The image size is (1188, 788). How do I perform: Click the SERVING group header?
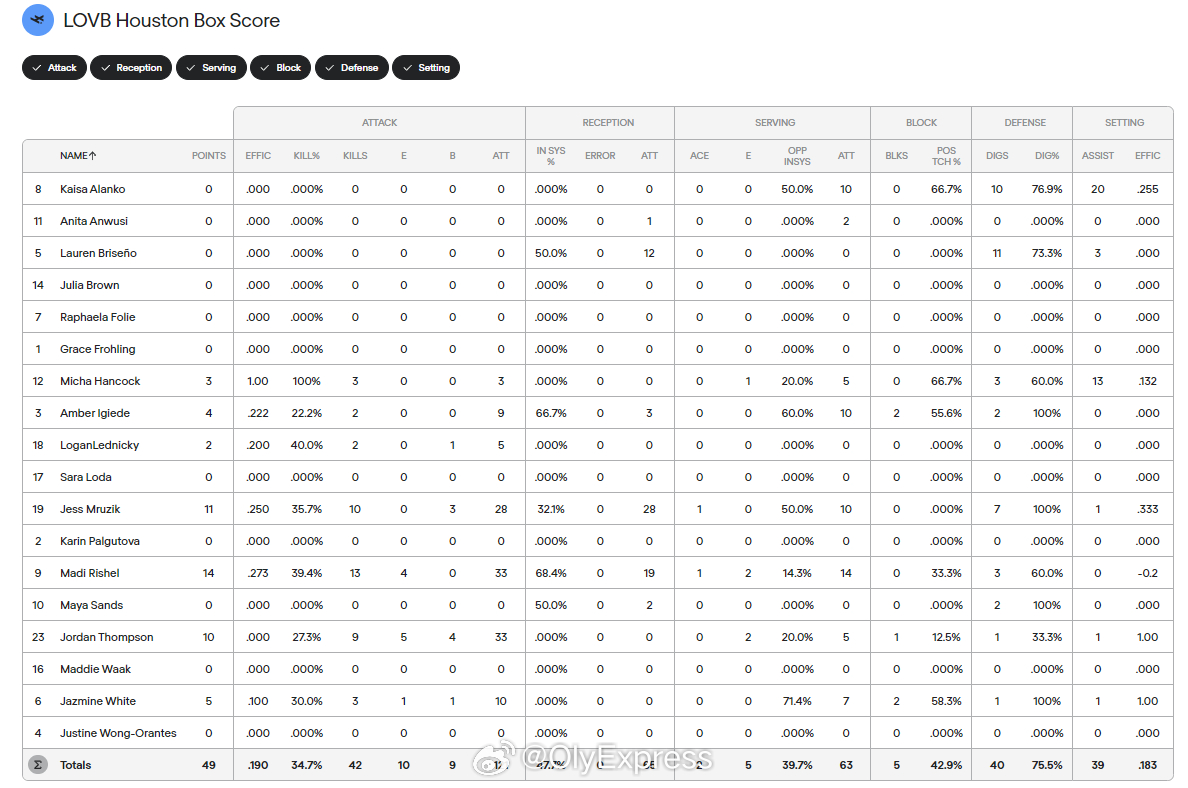774,122
